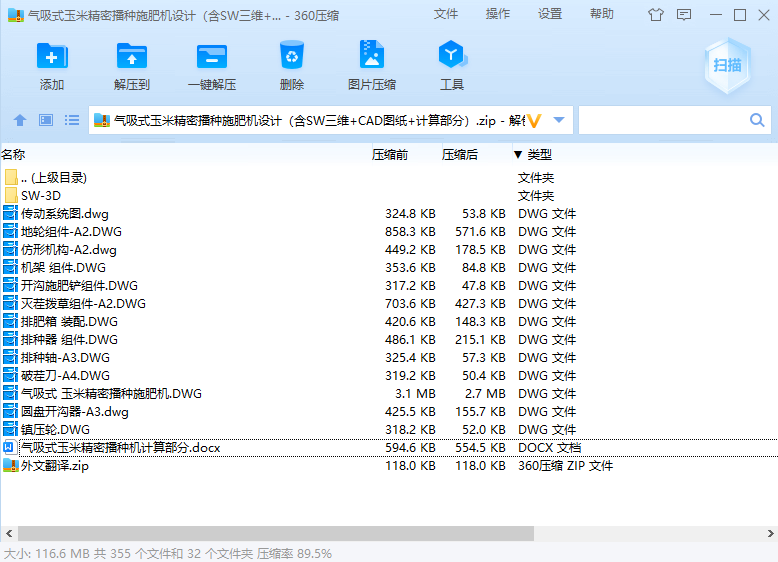Click the 扫描 (Scan) hexagon button

coord(727,65)
